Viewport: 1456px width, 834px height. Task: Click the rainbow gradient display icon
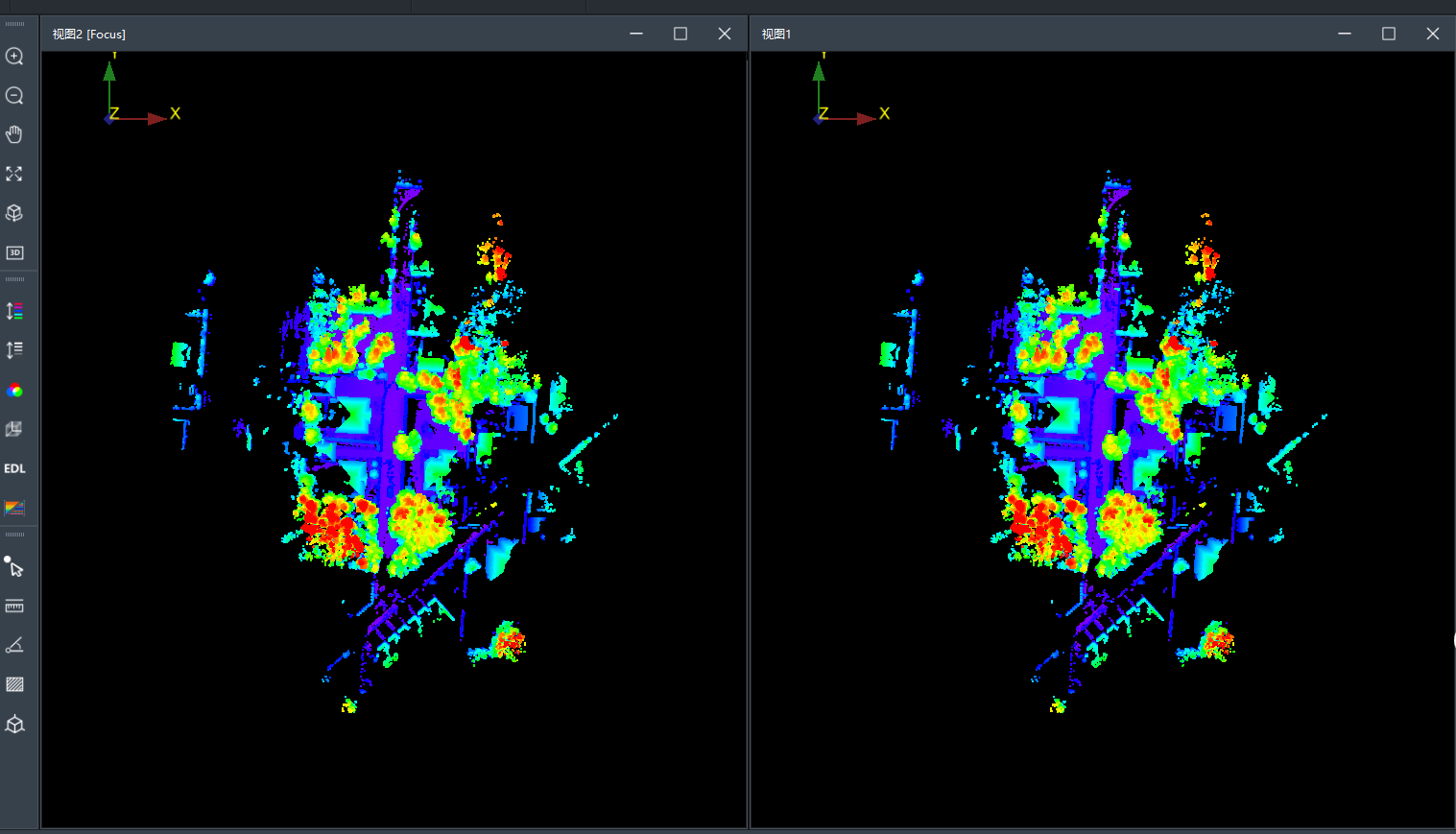[14, 508]
